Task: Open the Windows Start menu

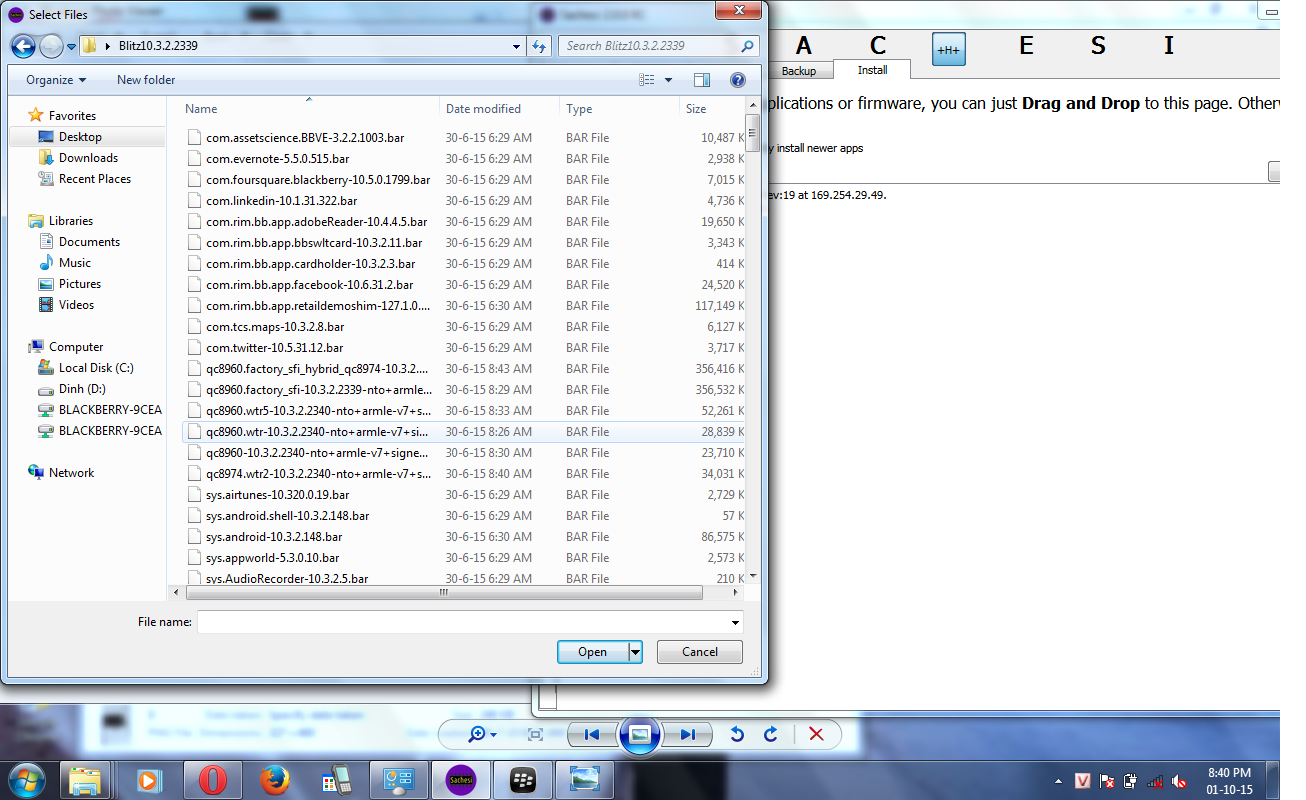Action: click(26, 779)
